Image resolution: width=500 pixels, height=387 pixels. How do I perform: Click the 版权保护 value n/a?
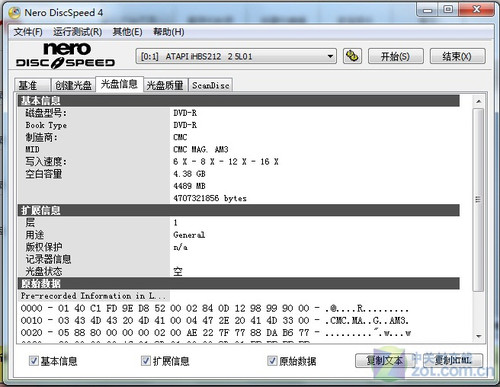coord(180,247)
